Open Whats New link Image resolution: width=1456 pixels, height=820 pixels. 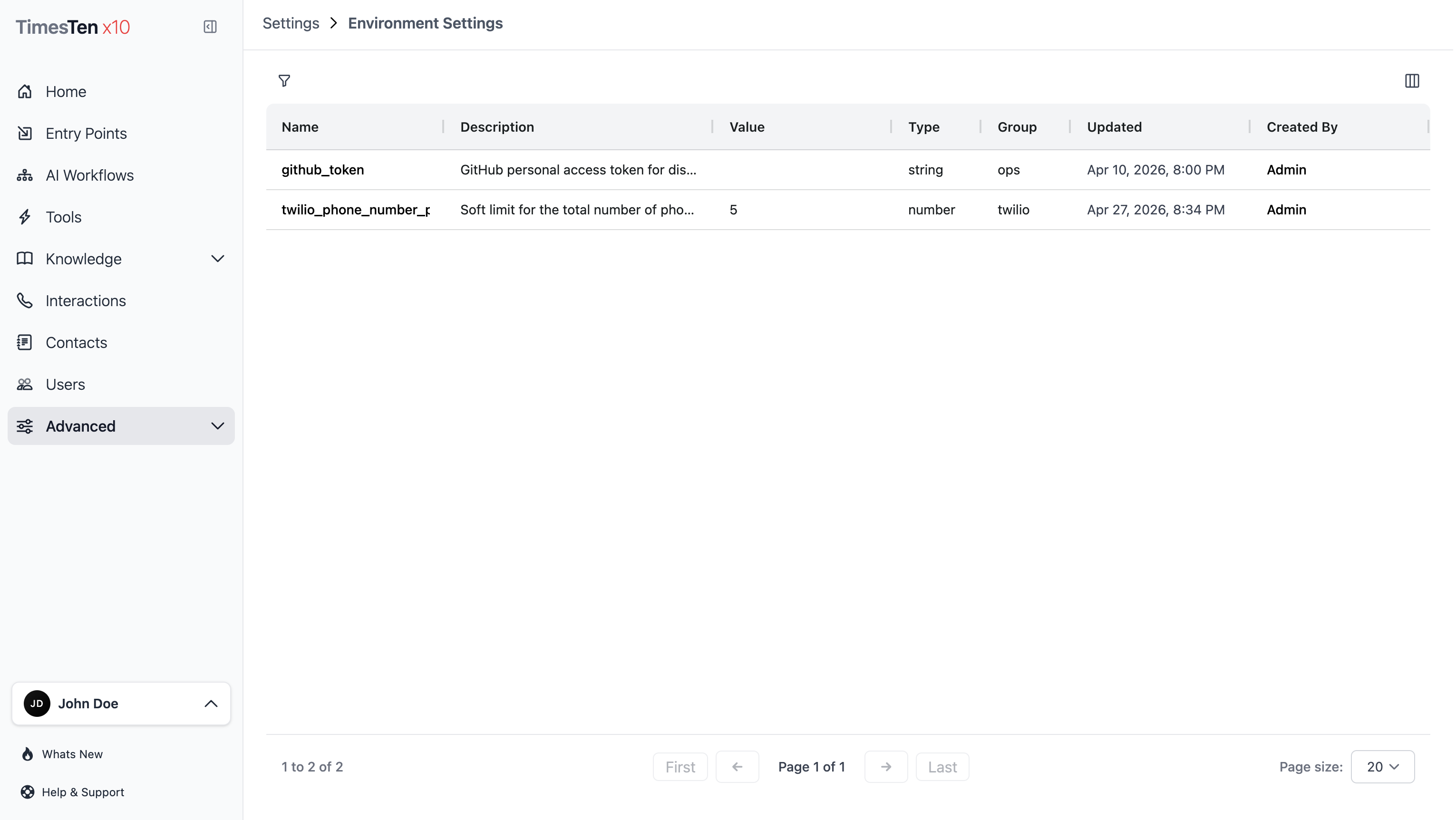point(72,753)
